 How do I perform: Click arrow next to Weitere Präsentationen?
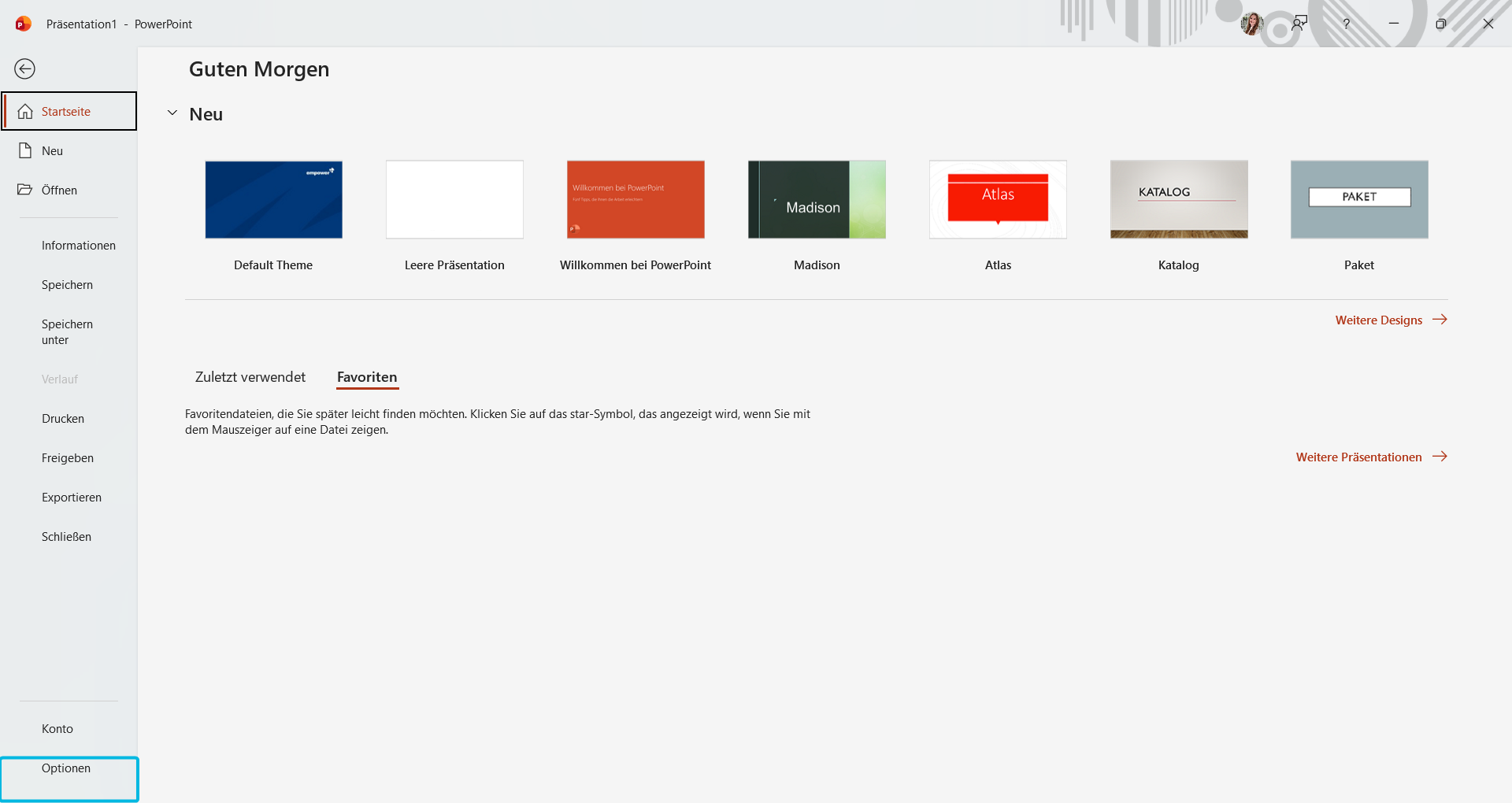point(1440,457)
